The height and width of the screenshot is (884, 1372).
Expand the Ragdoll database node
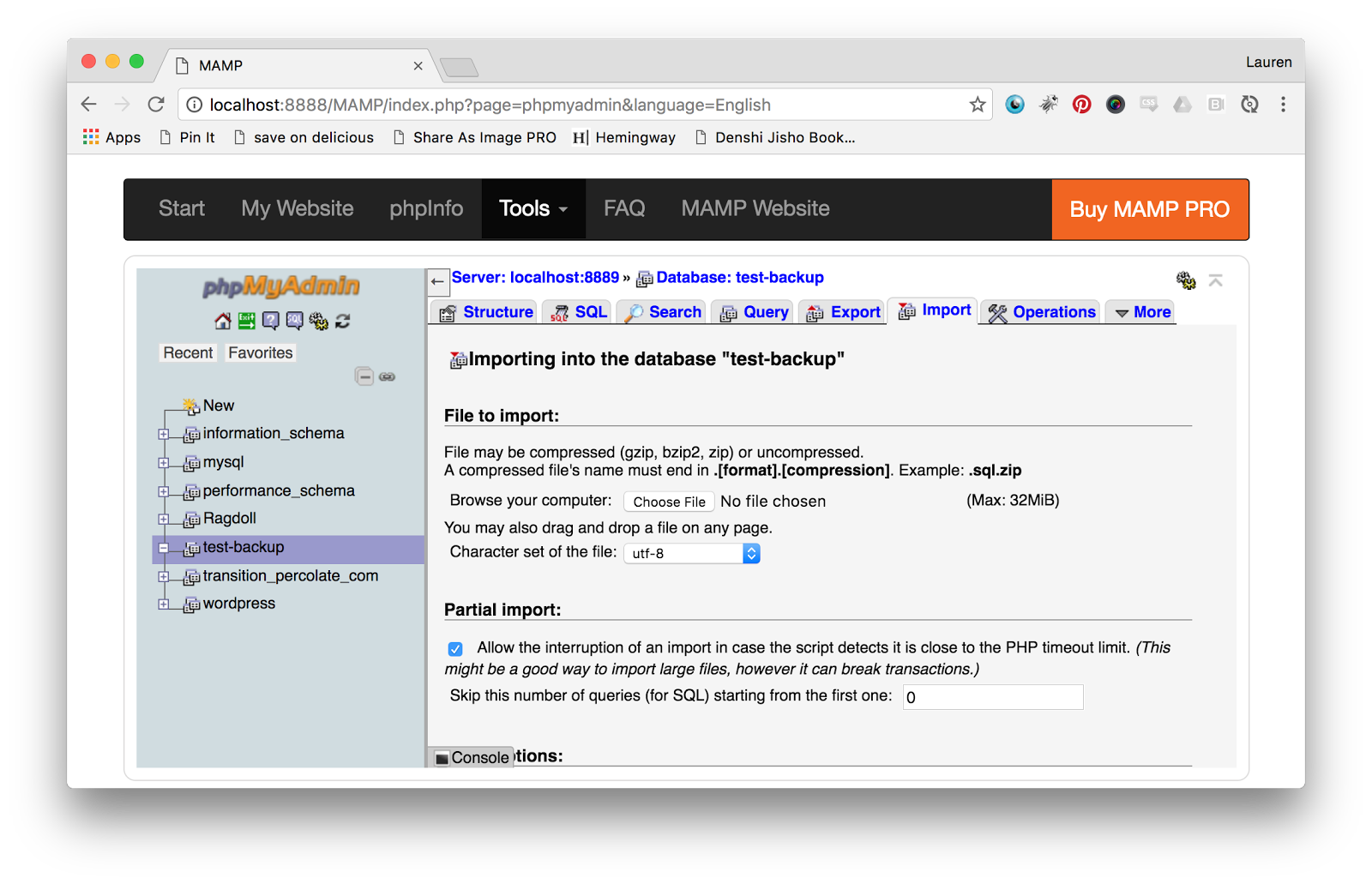tap(163, 519)
